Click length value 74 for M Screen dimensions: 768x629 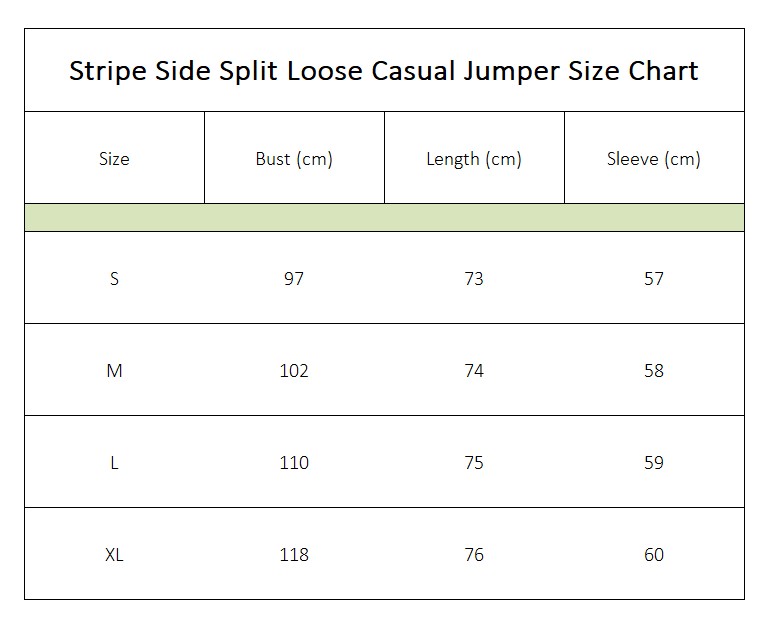coord(474,370)
